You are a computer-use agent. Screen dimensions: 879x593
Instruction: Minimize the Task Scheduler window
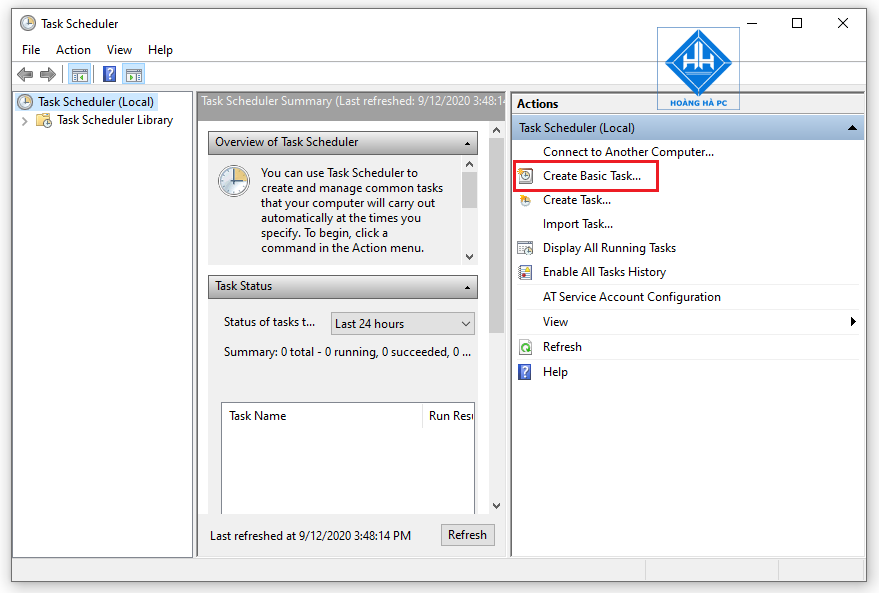752,23
